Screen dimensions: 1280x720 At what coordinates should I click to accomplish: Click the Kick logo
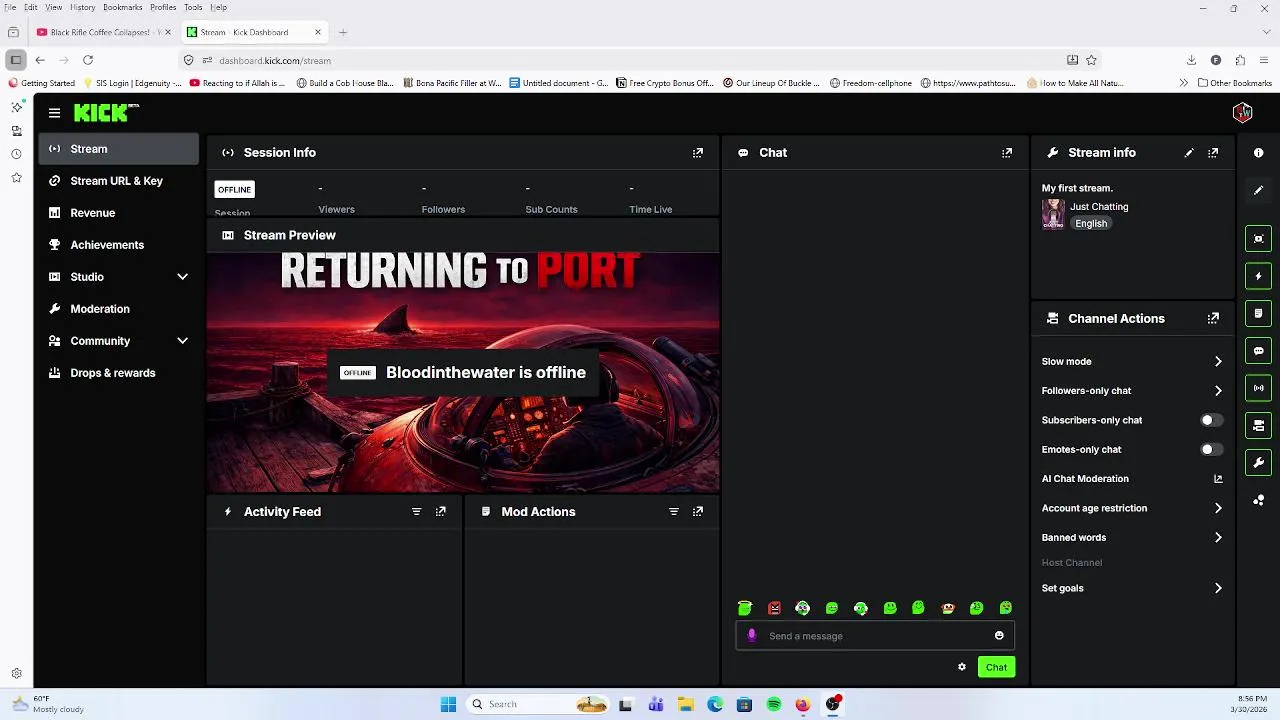pyautogui.click(x=104, y=113)
